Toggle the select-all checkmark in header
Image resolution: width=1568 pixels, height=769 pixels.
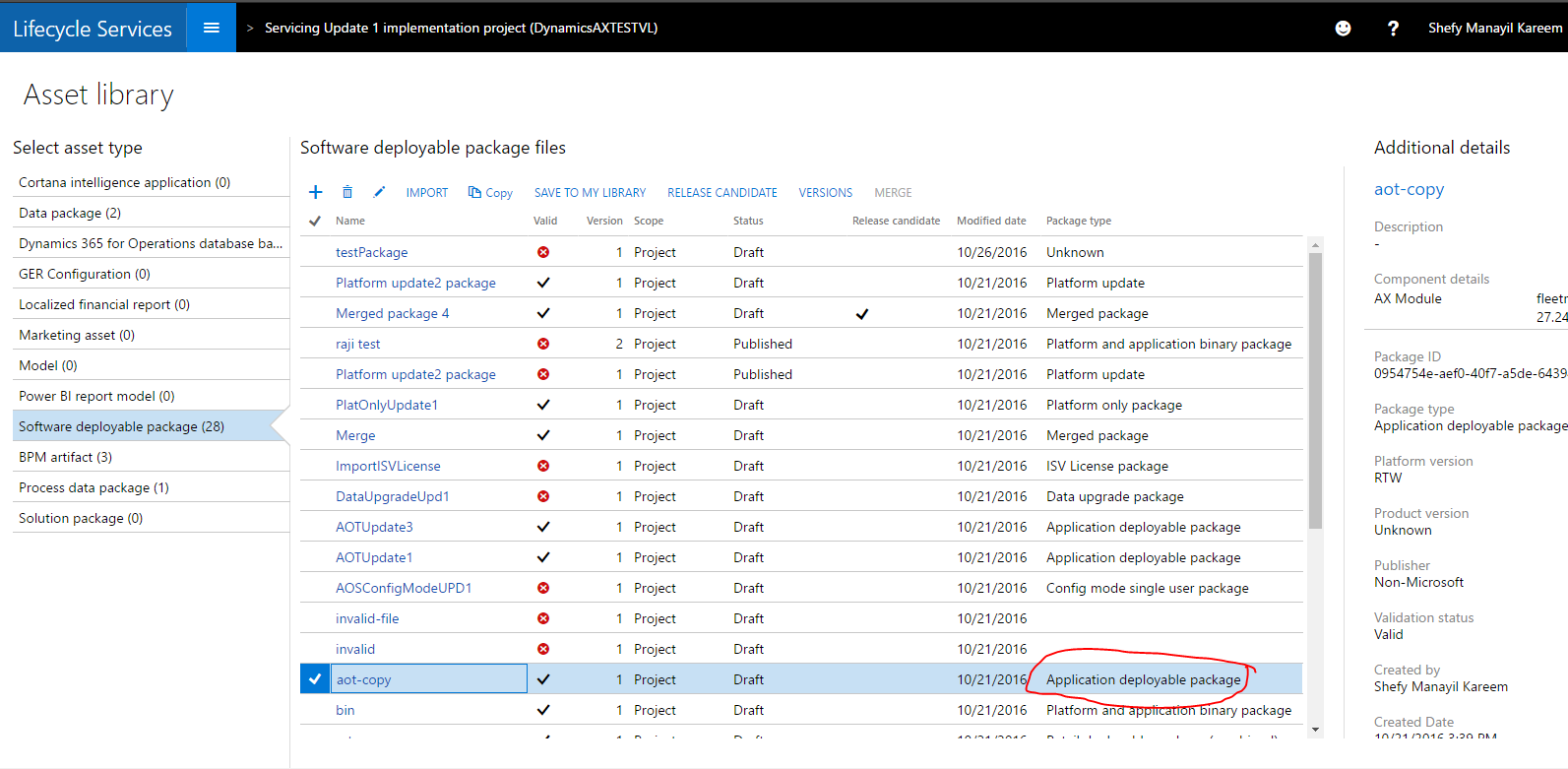pos(315,221)
